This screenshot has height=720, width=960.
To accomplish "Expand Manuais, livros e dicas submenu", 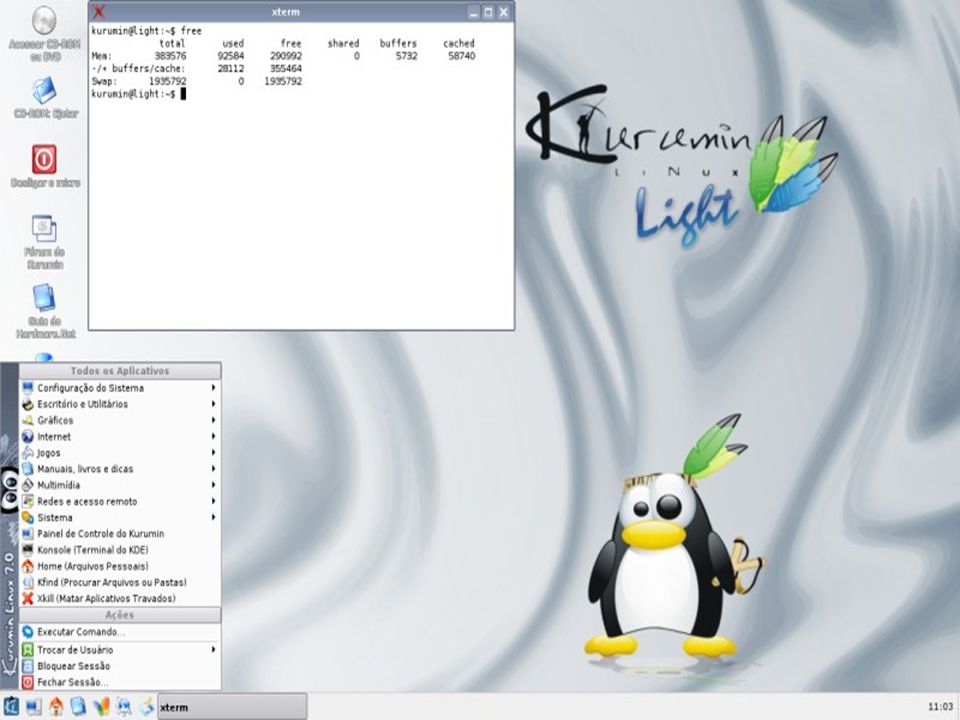I will (120, 469).
